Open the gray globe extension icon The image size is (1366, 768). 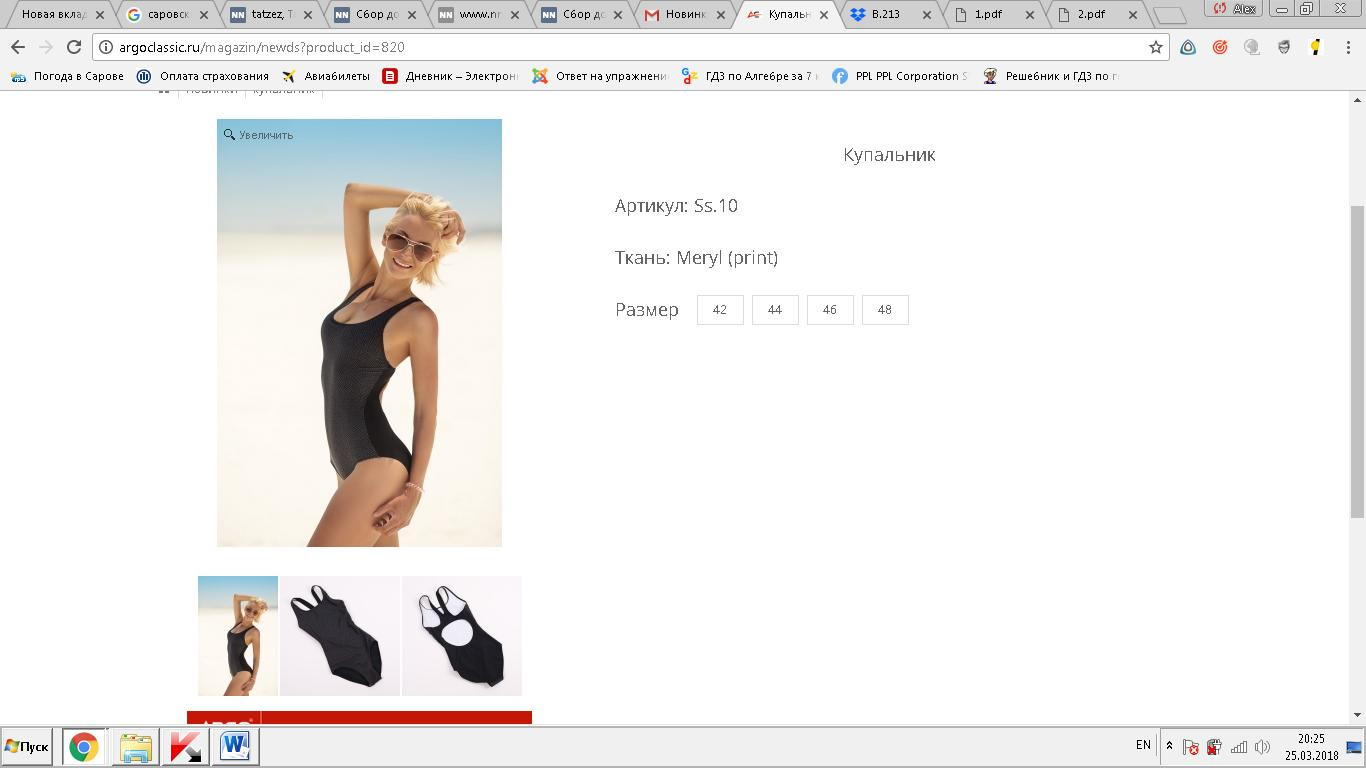1252,47
